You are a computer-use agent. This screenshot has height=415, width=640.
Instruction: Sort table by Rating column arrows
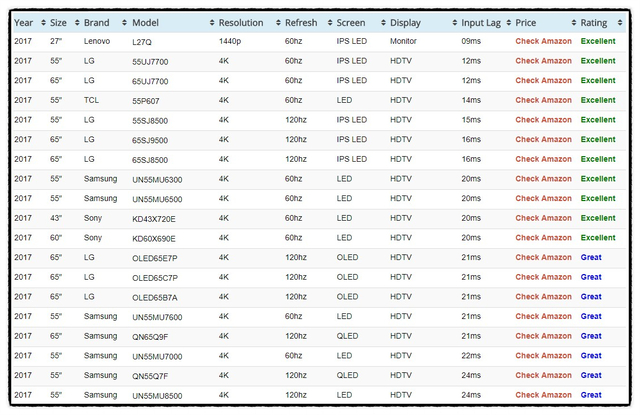pyautogui.click(x=620, y=23)
